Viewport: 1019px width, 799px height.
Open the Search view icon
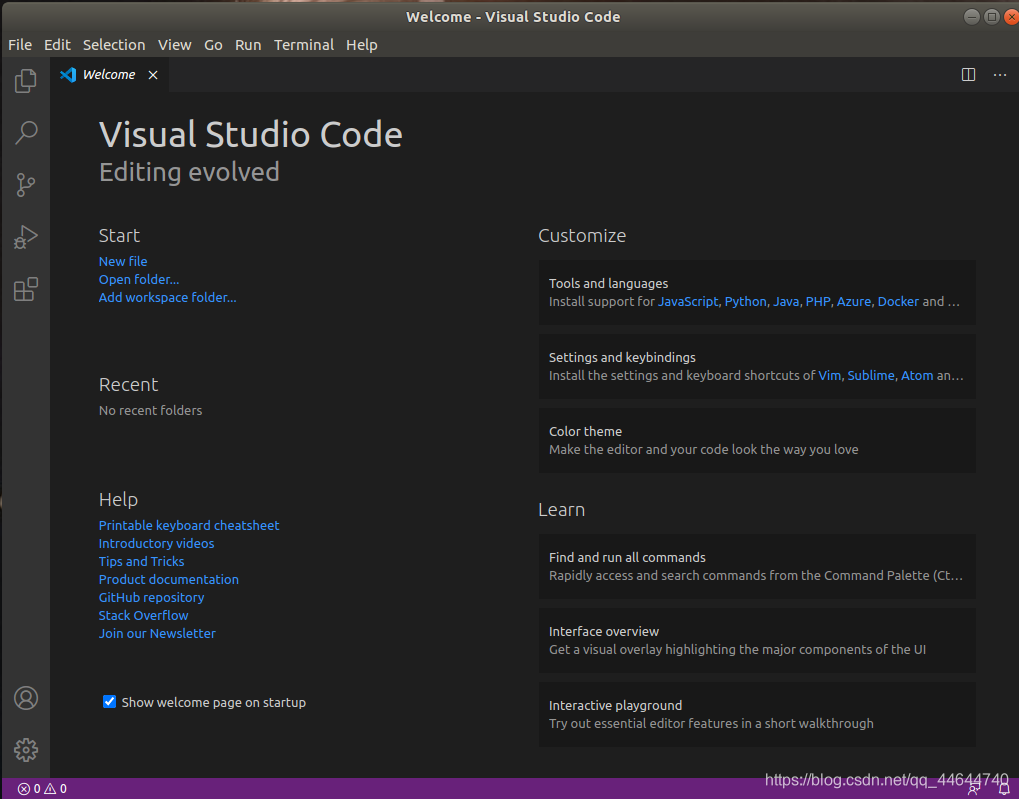(26, 132)
